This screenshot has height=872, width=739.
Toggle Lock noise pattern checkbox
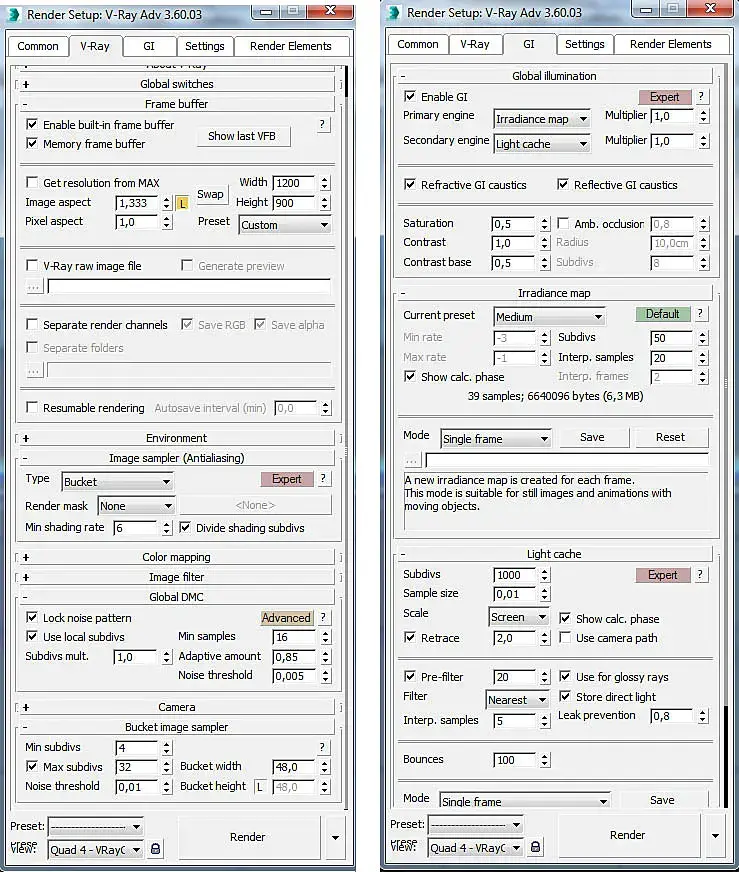click(x=32, y=617)
